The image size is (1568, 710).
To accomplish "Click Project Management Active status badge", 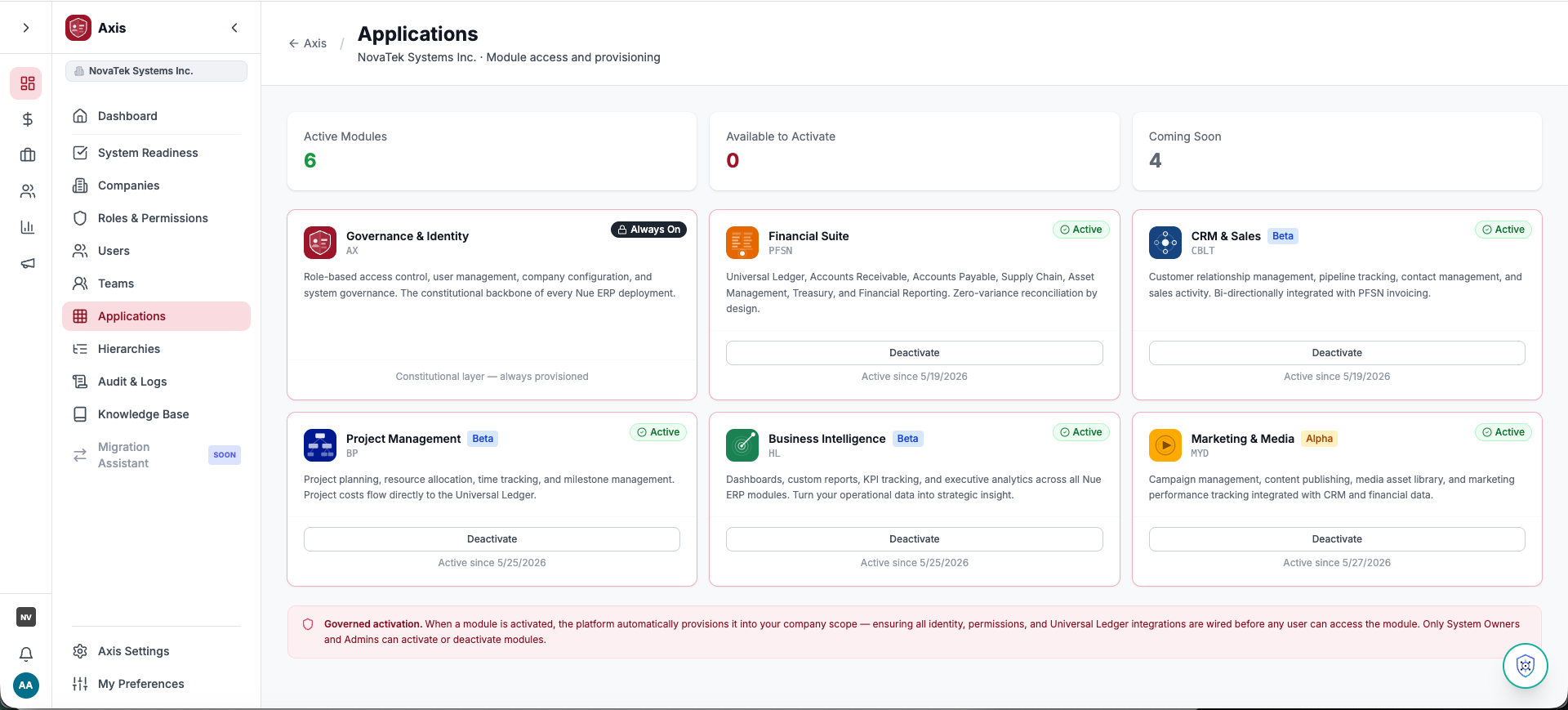I will pyautogui.click(x=658, y=432).
